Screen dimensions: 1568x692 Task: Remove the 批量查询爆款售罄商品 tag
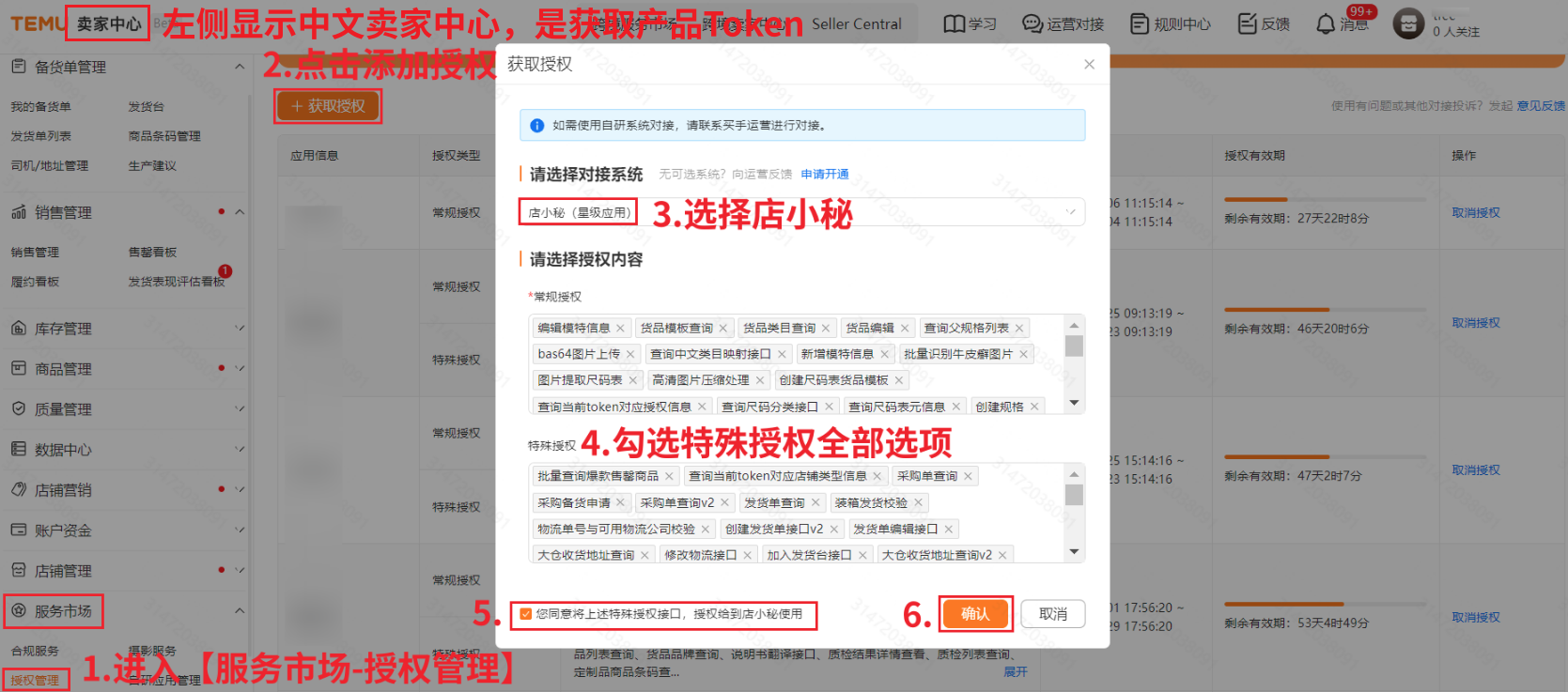pos(669,476)
